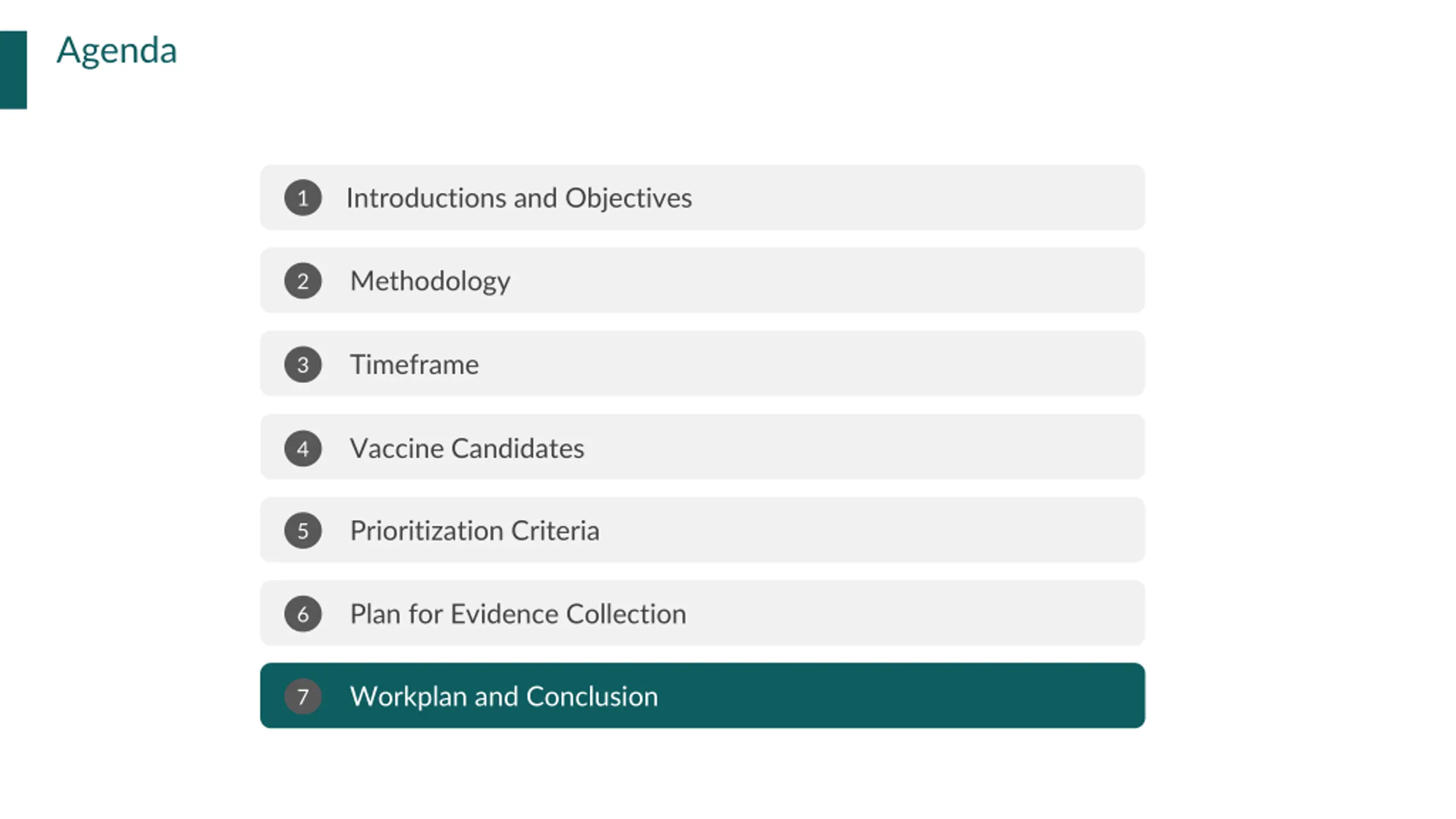This screenshot has width=1456, height=819.
Task: Click the Agenda slide title
Action: coord(117,51)
